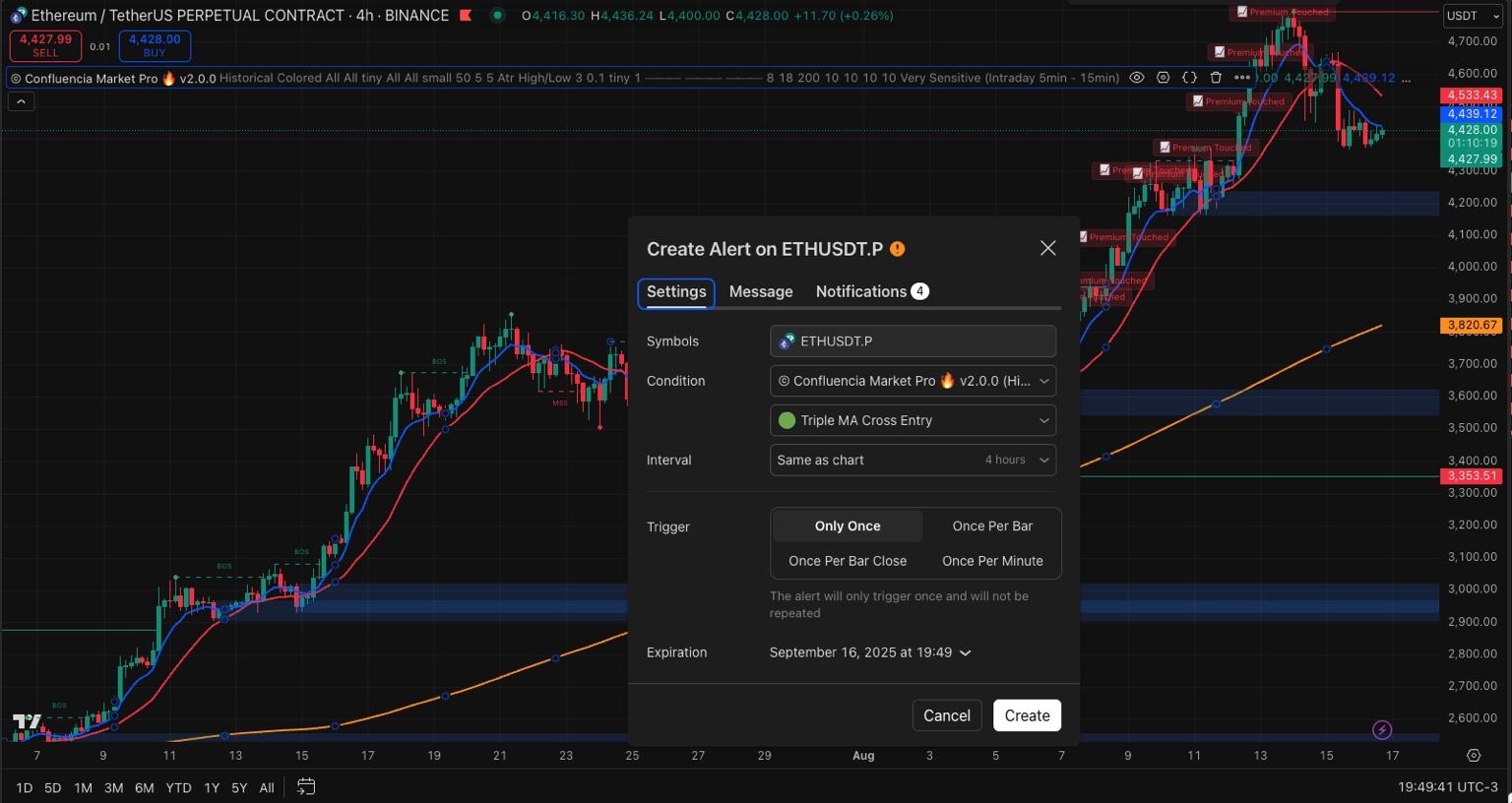Click the 0.01 spread value

tap(100, 46)
